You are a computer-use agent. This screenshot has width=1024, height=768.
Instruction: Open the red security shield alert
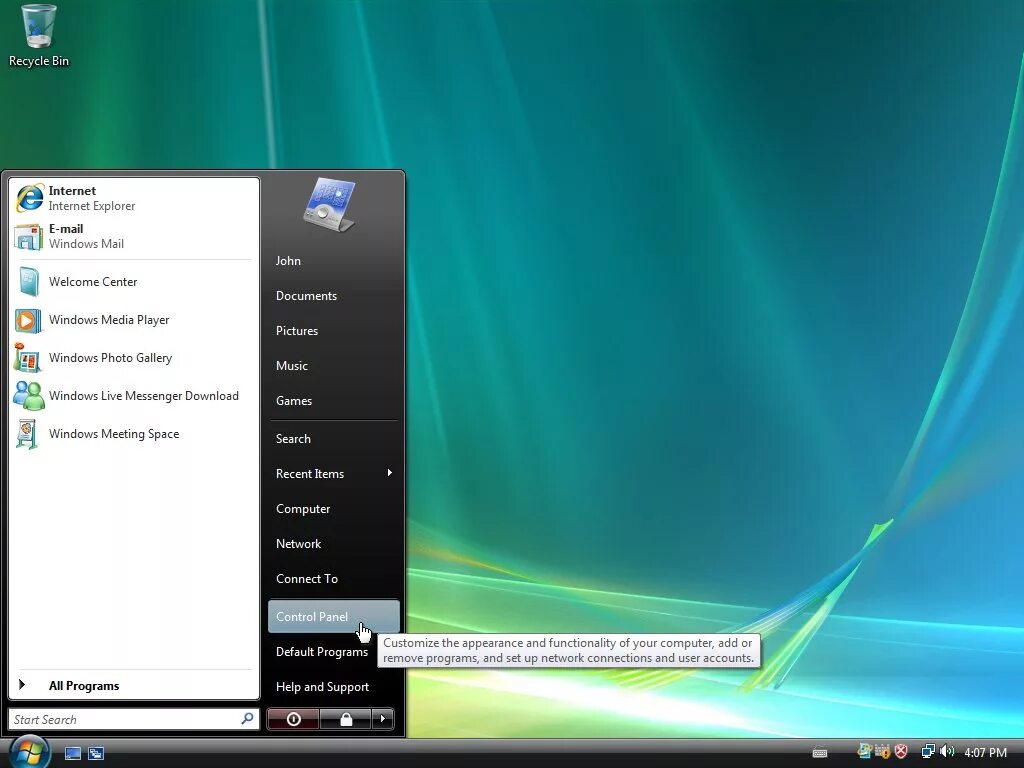coord(901,752)
